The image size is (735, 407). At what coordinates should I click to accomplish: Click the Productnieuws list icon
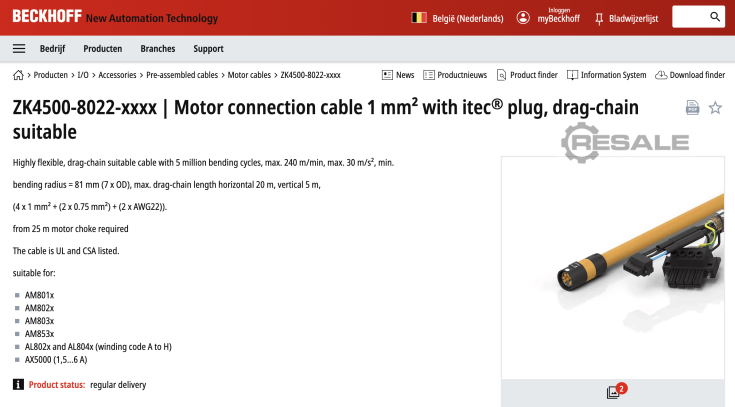(x=428, y=75)
